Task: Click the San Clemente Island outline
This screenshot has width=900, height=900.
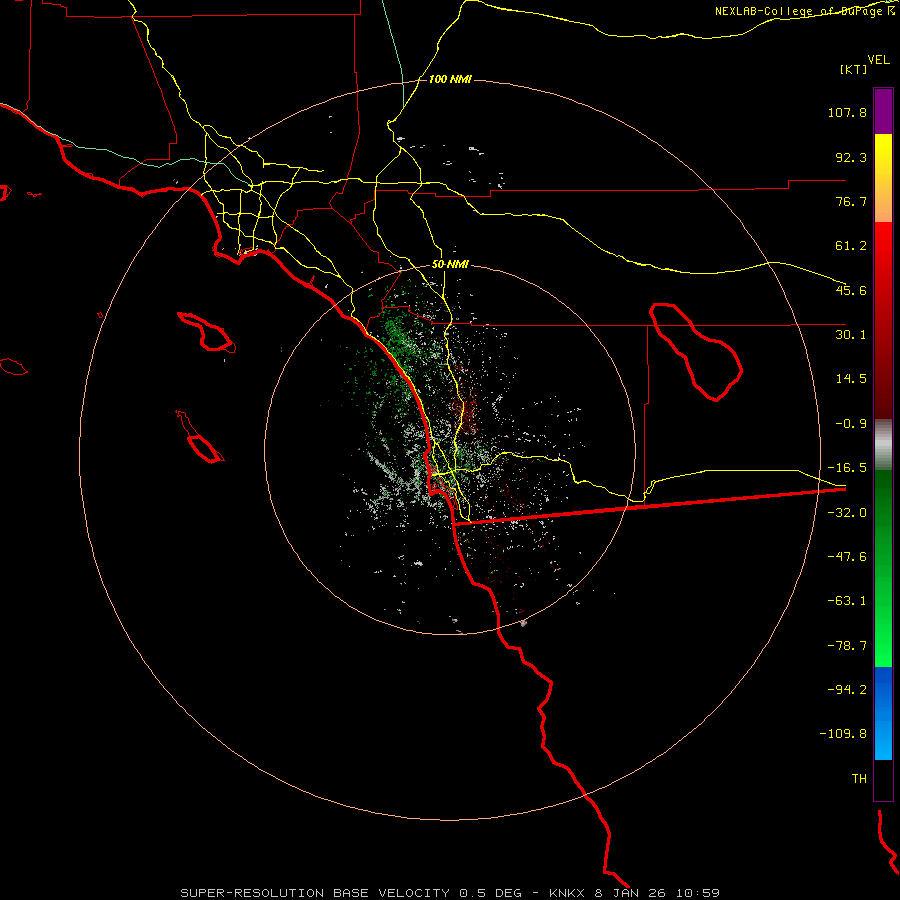Action: point(200,437)
